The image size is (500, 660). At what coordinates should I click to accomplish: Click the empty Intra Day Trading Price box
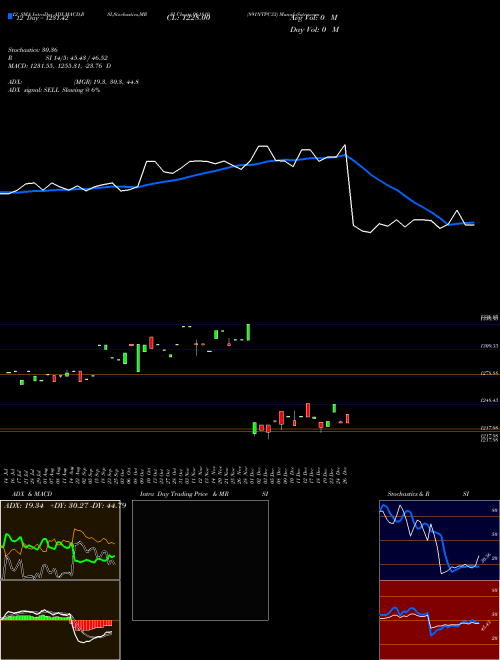(200, 560)
